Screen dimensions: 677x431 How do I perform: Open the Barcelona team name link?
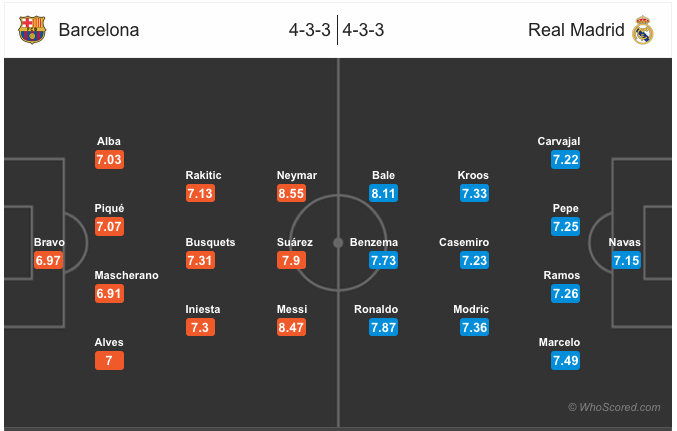[x=99, y=30]
